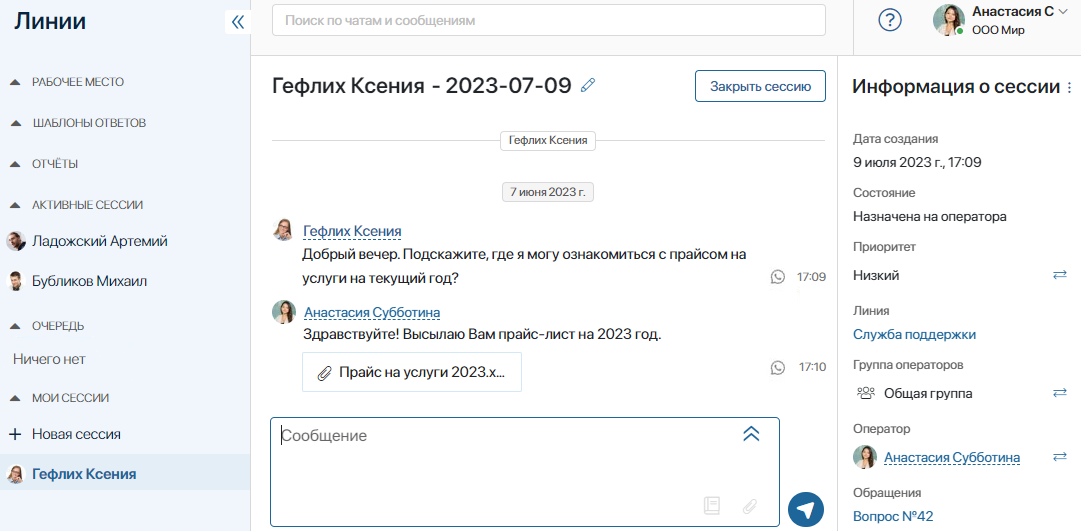Reassign operator using arrows next to Анастасия Субботина
Viewport: 1081px width, 531px height.
[x=1060, y=457]
